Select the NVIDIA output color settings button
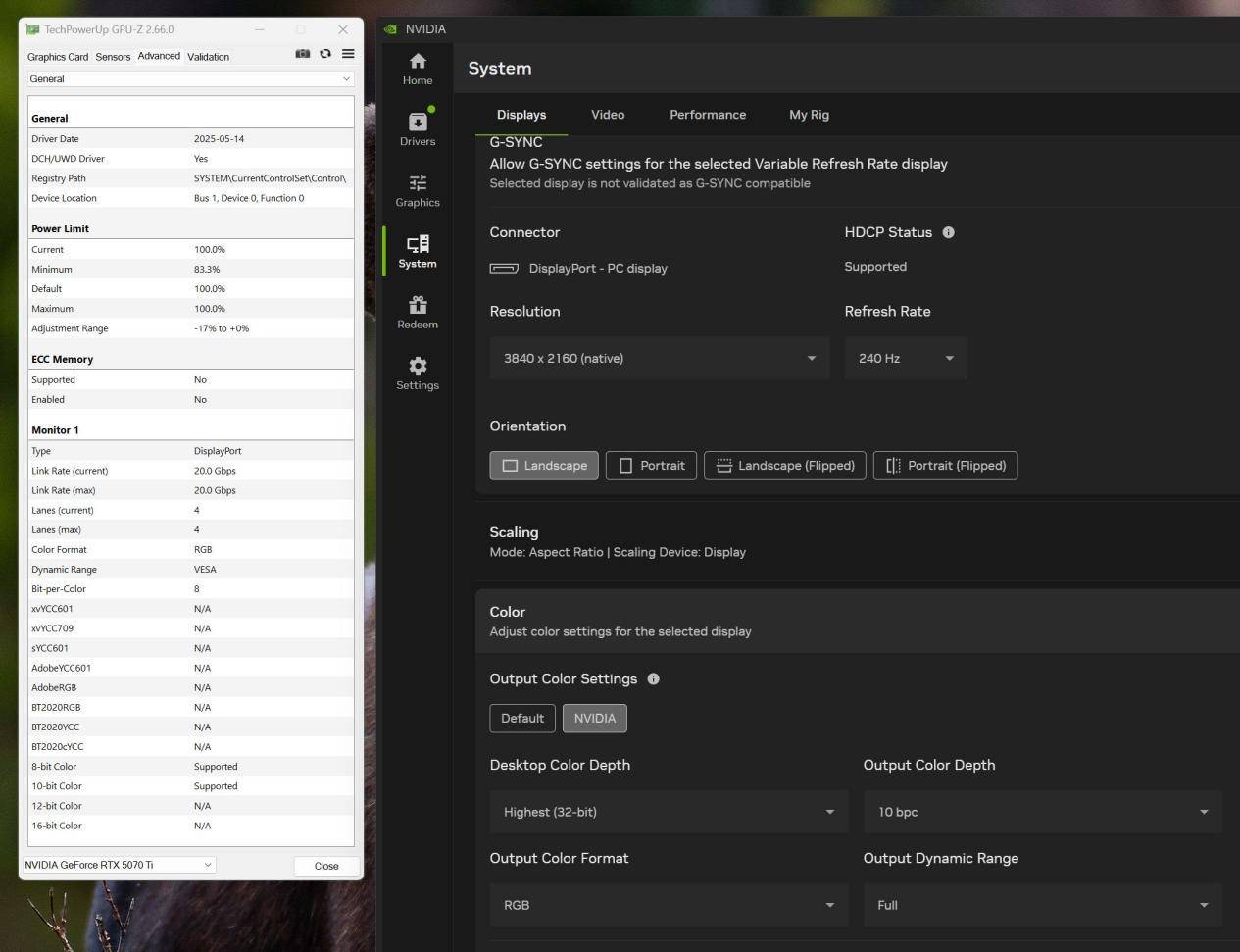 point(595,718)
